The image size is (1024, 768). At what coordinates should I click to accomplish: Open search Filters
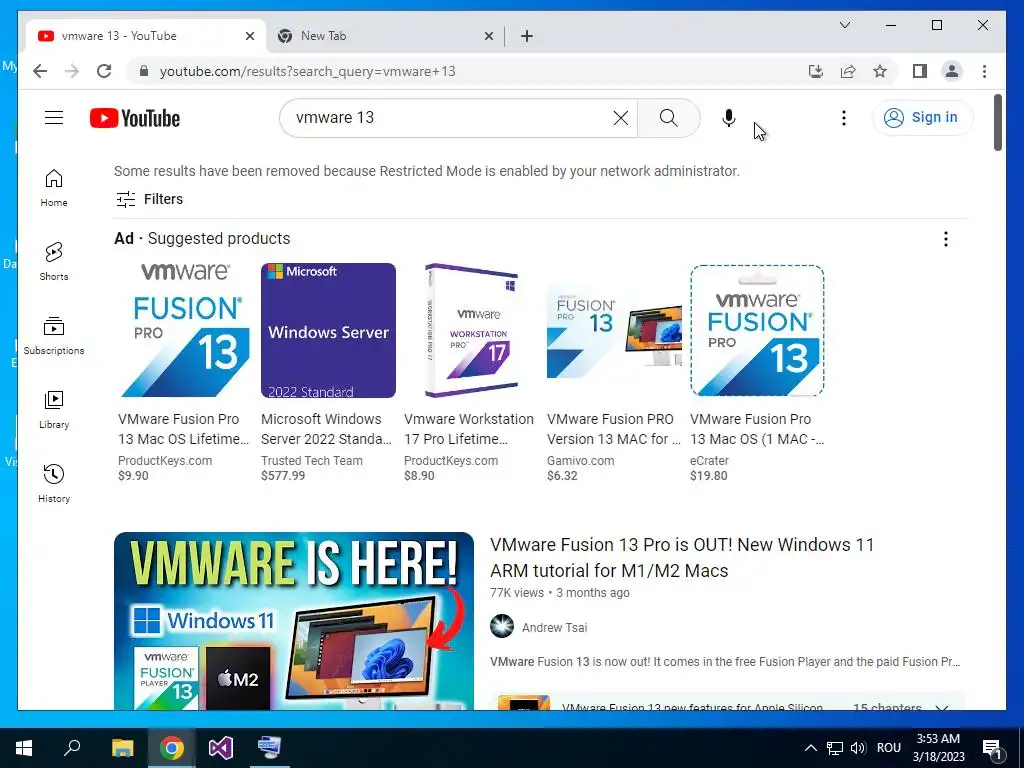click(150, 199)
